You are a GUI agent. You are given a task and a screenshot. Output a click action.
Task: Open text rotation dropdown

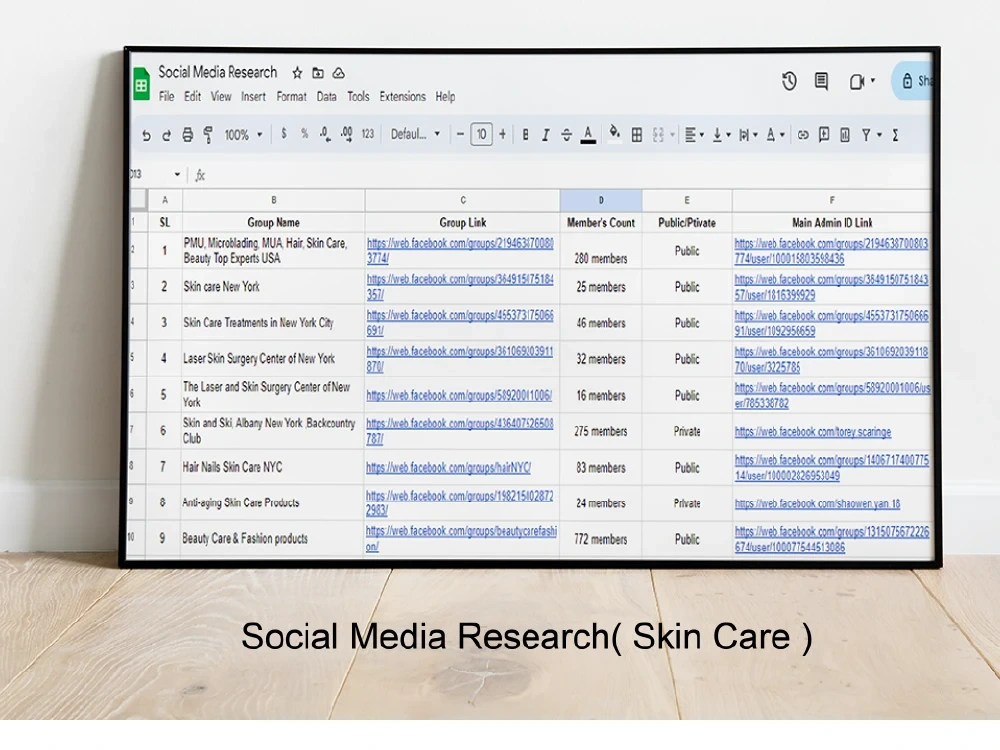coord(775,135)
